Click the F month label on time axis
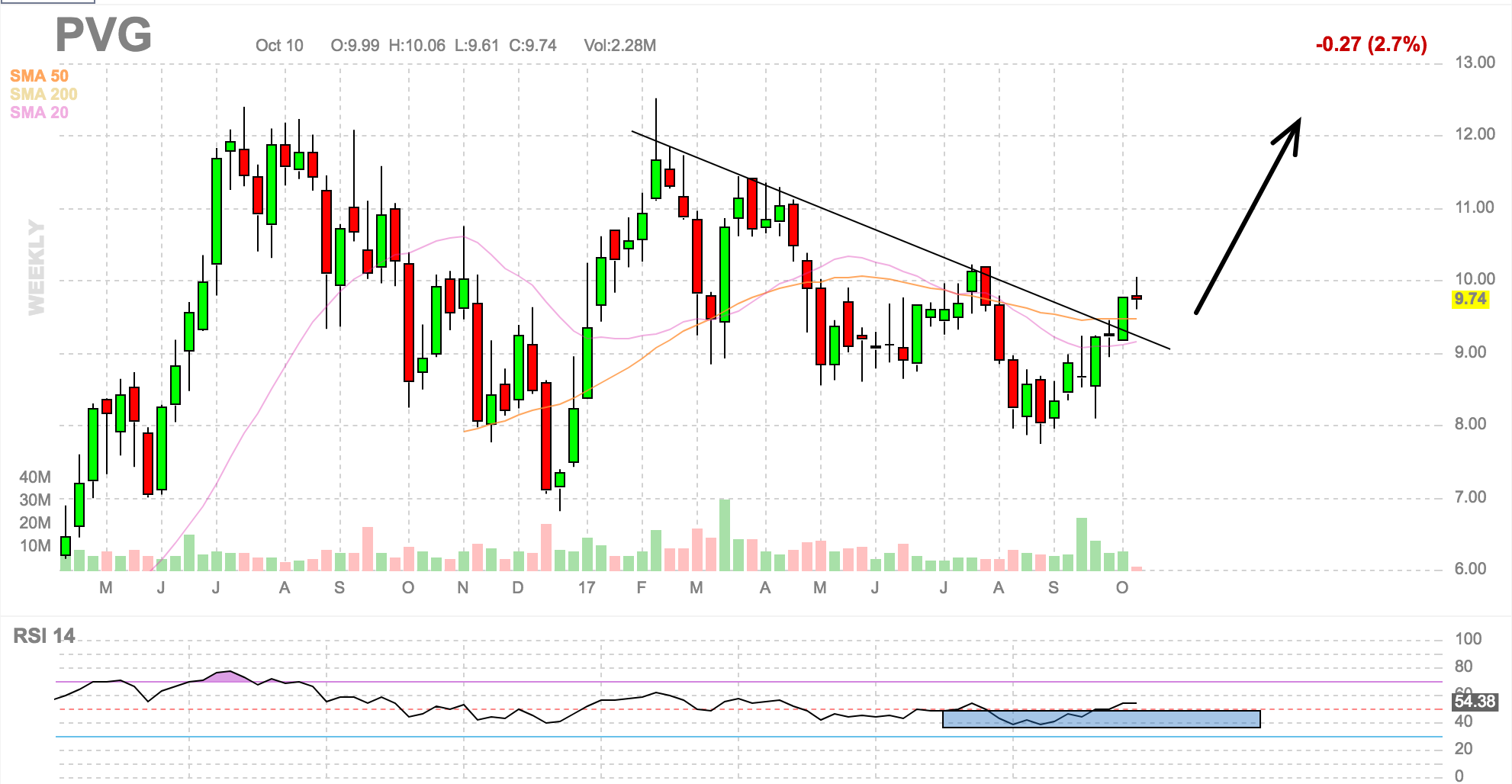The image size is (1512, 784). tap(642, 588)
